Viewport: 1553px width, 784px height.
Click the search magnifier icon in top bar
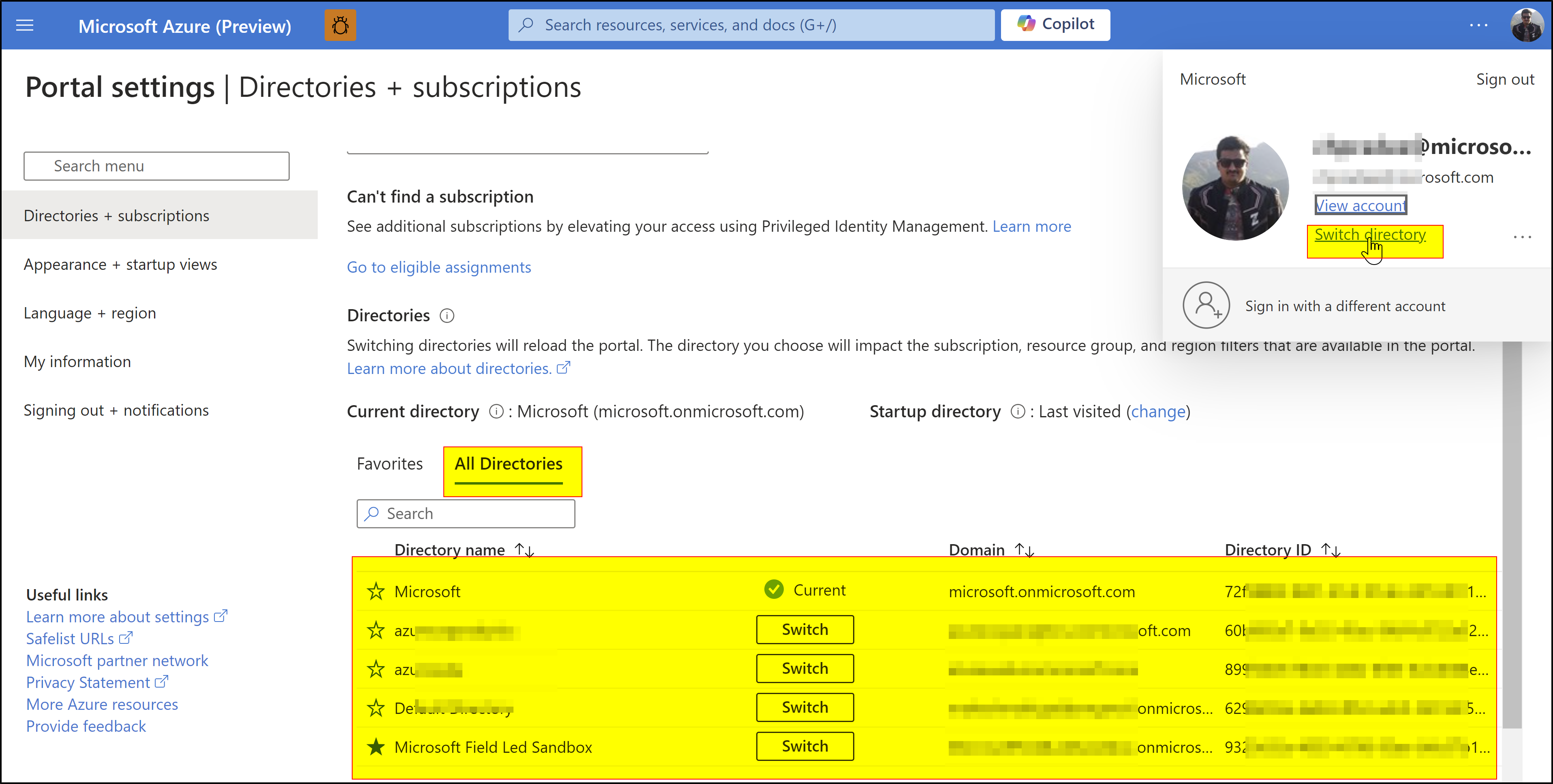click(526, 25)
